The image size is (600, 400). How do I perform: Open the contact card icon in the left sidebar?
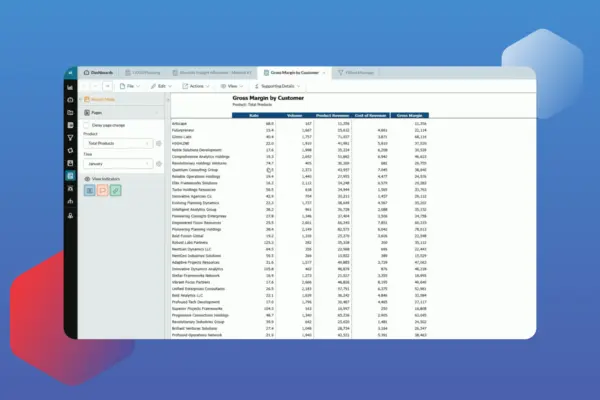[70, 163]
